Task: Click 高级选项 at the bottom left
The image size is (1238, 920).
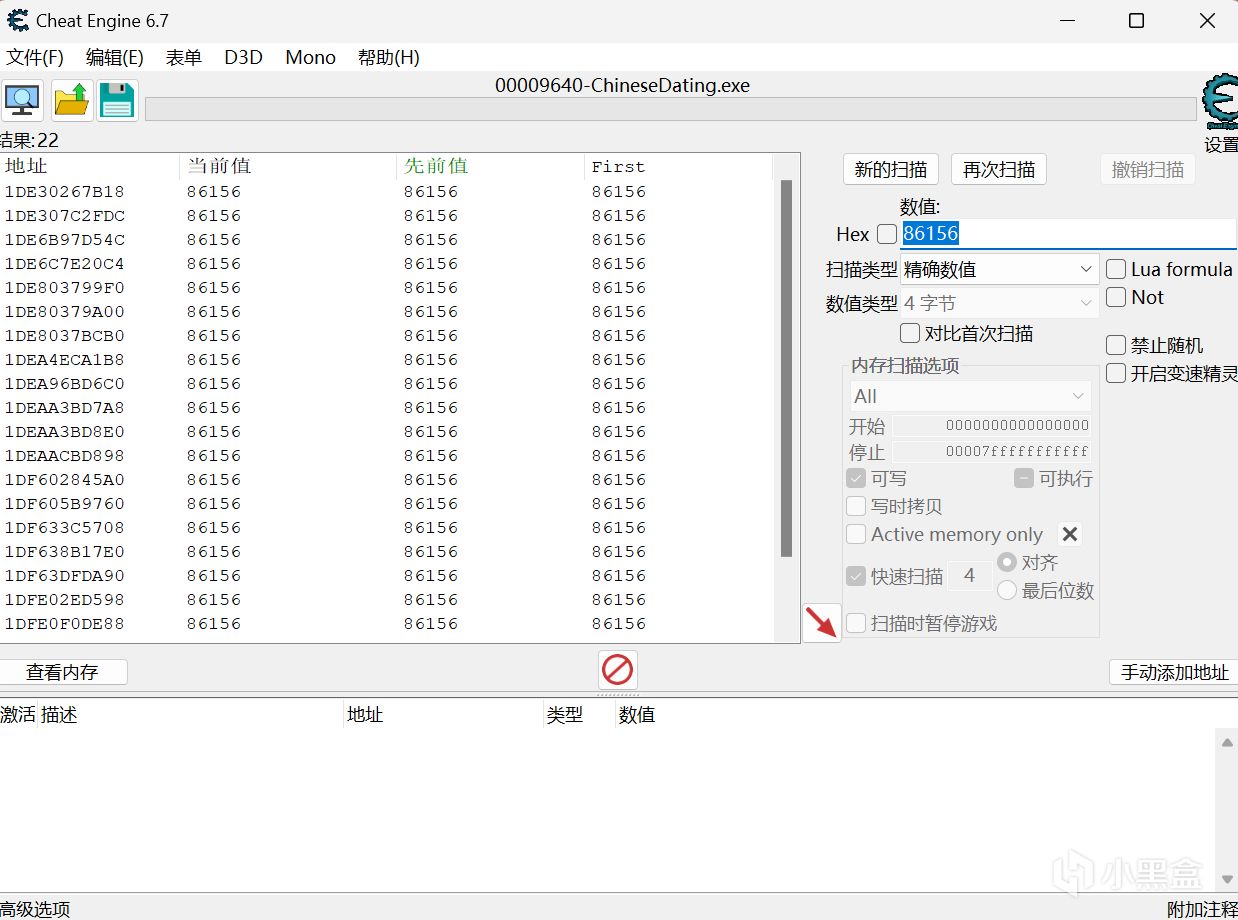Action: click(x=35, y=909)
